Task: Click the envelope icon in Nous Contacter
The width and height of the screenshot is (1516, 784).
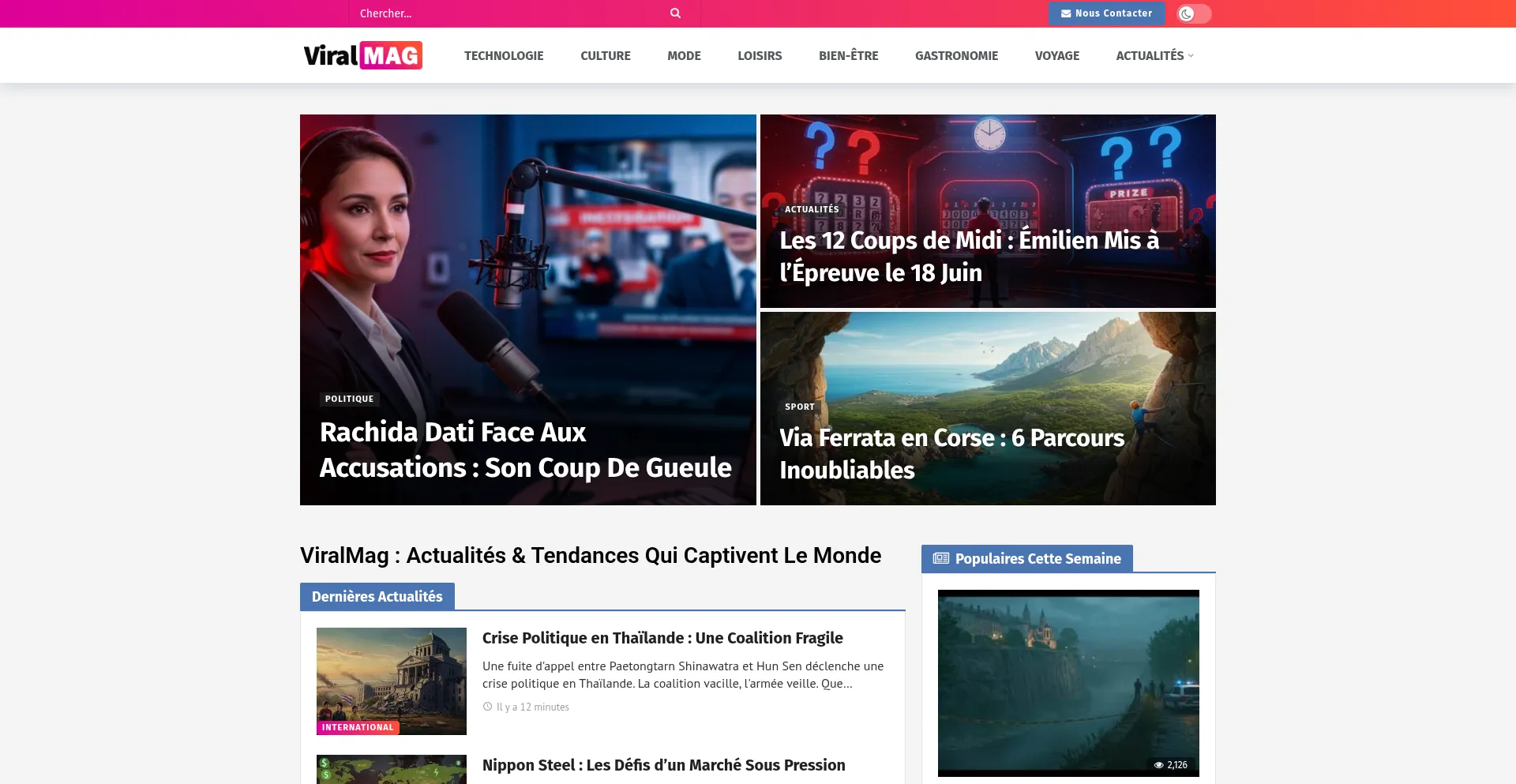Action: pyautogui.click(x=1066, y=13)
